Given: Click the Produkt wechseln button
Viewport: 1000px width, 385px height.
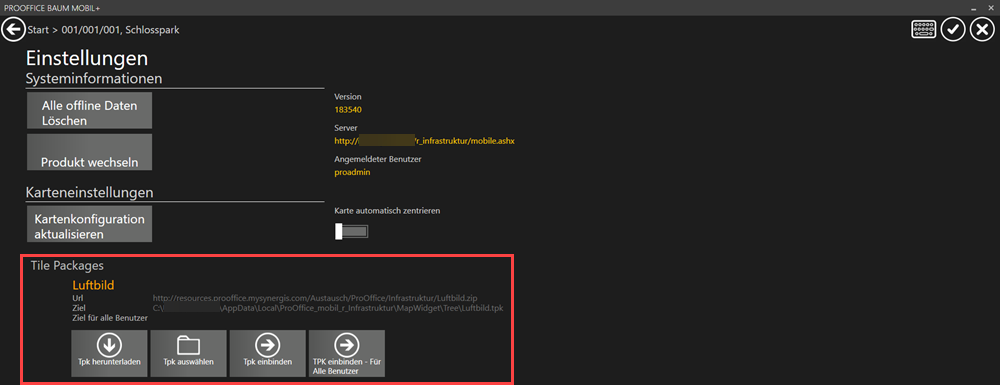Looking at the screenshot, I should (89, 152).
